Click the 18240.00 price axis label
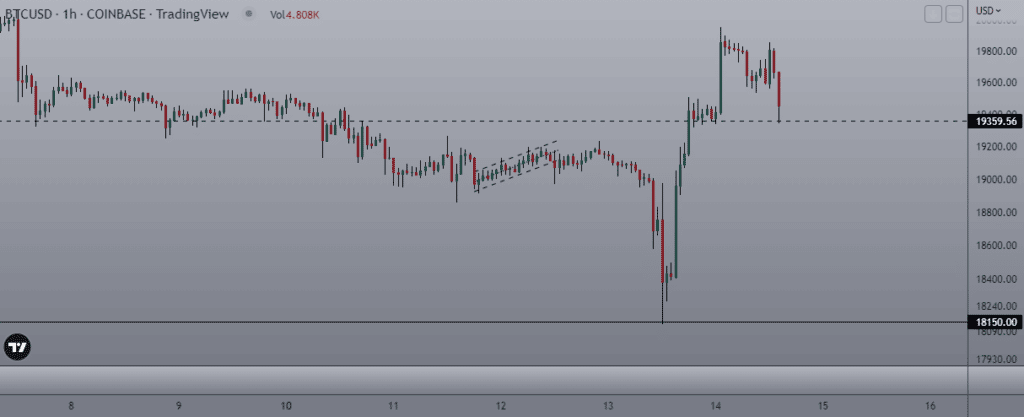This screenshot has height=417, width=1024. click(x=997, y=307)
